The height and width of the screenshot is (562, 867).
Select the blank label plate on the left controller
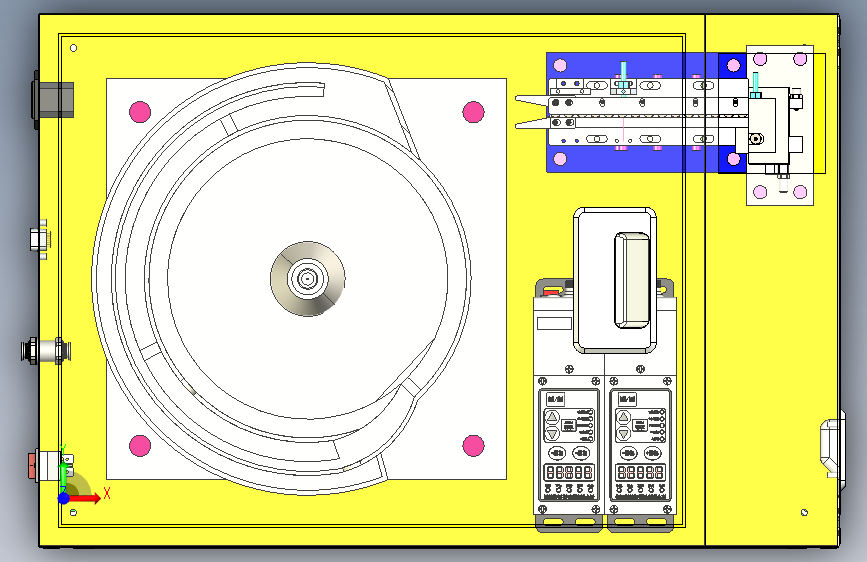[554, 324]
